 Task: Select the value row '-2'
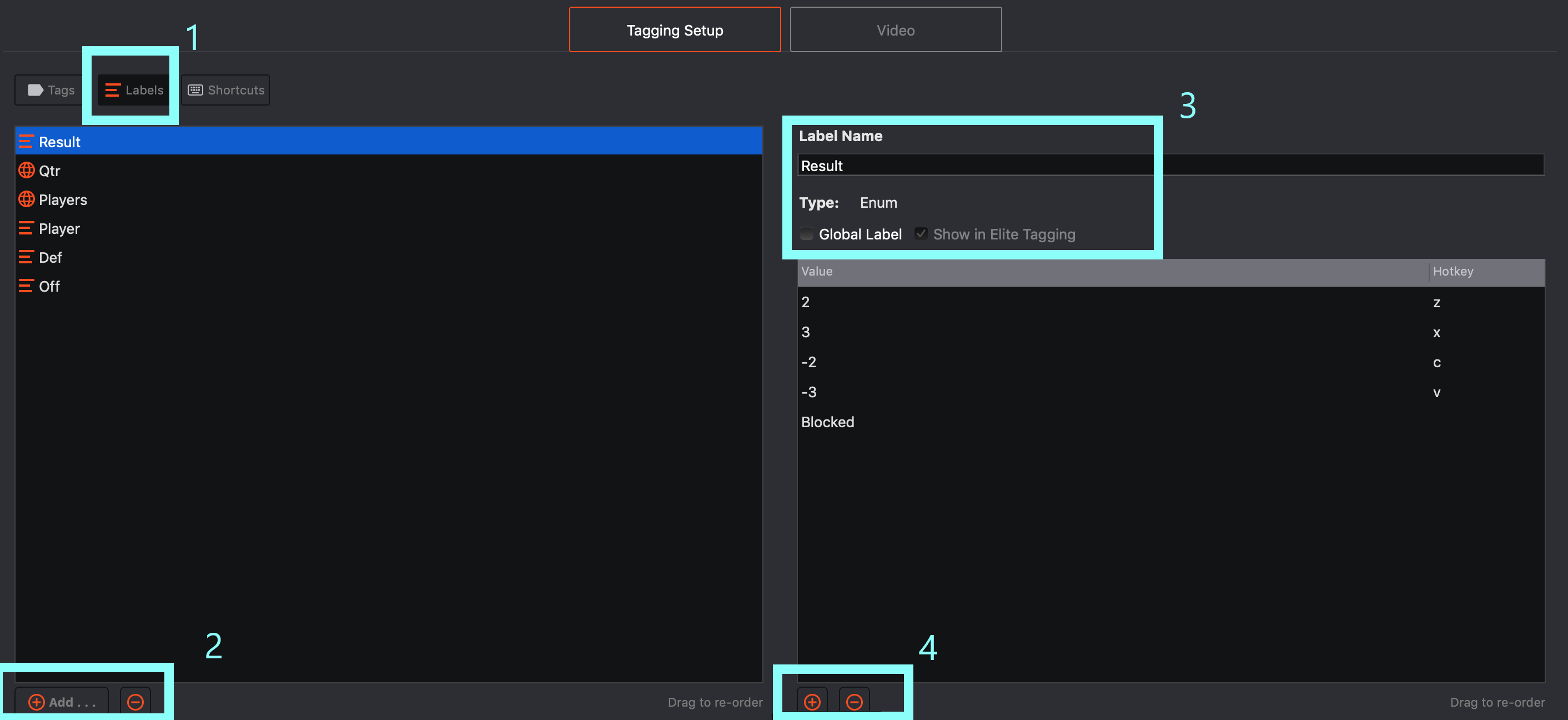(x=1170, y=362)
